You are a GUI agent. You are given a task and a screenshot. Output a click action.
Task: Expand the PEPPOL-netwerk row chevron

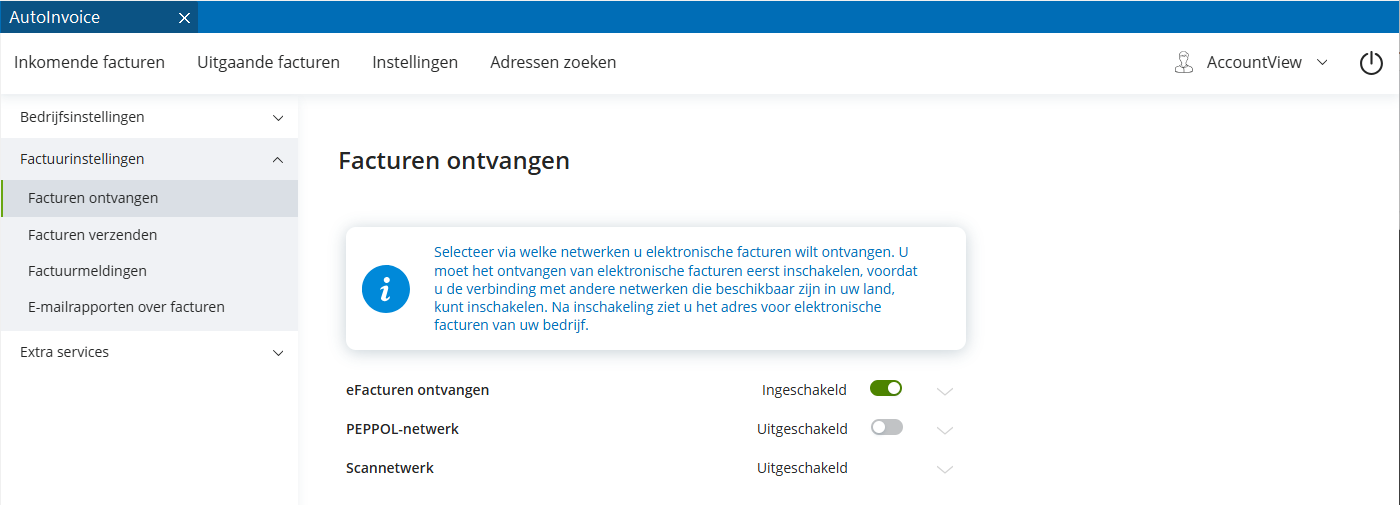coord(945,430)
